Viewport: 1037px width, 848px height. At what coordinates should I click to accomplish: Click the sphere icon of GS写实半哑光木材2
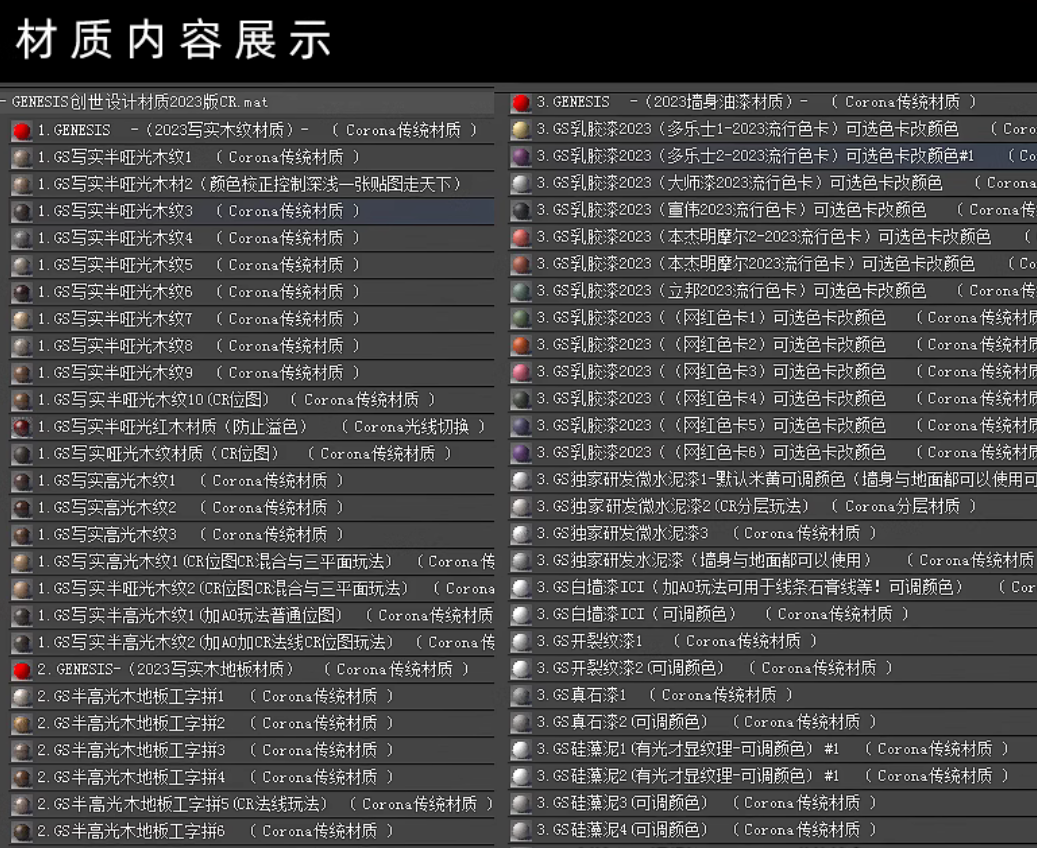(22, 185)
